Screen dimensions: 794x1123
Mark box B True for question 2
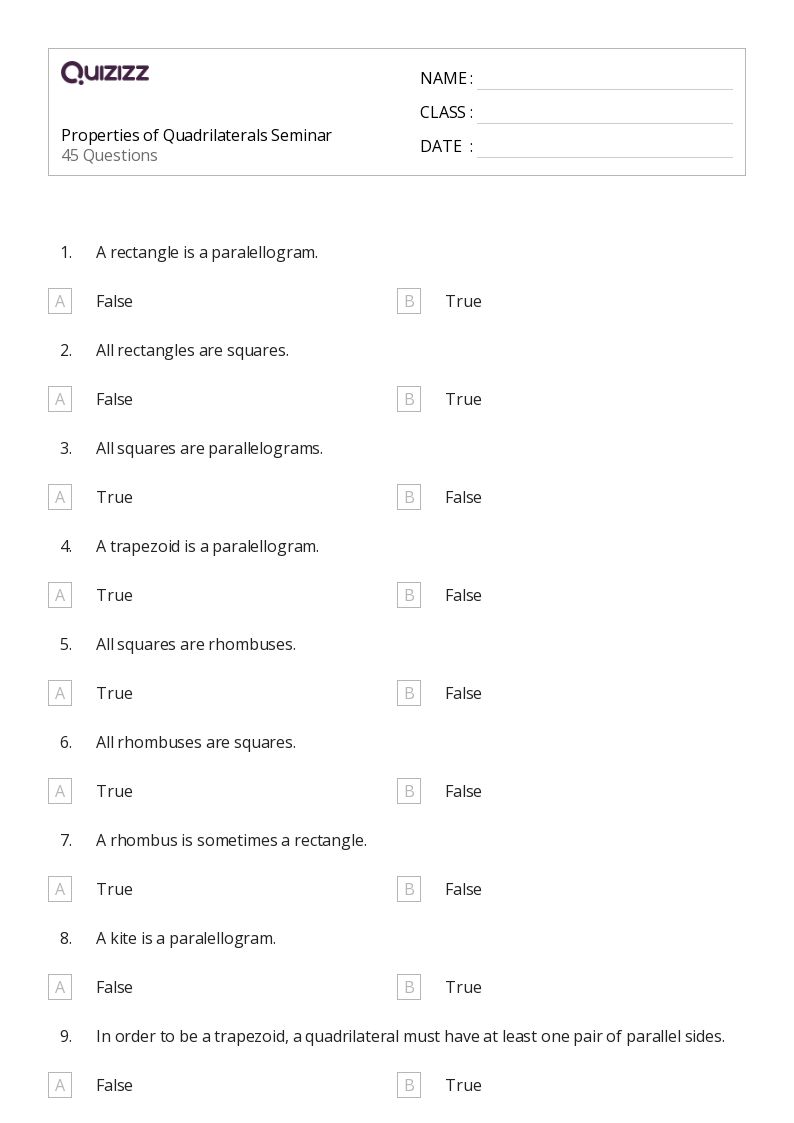[409, 399]
